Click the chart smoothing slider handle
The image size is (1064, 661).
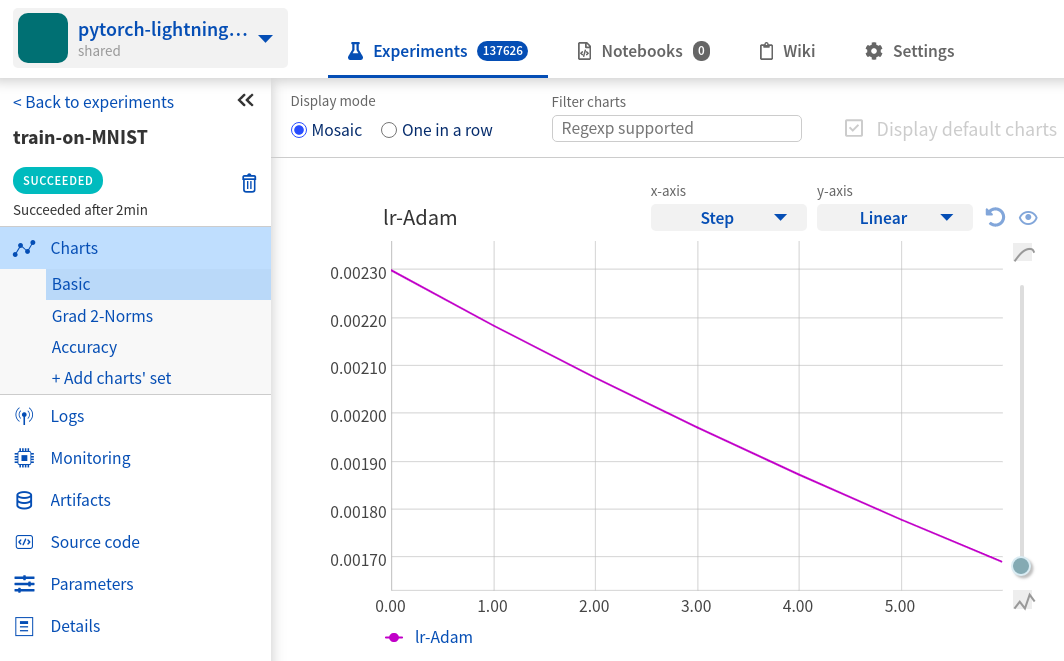(x=1021, y=566)
